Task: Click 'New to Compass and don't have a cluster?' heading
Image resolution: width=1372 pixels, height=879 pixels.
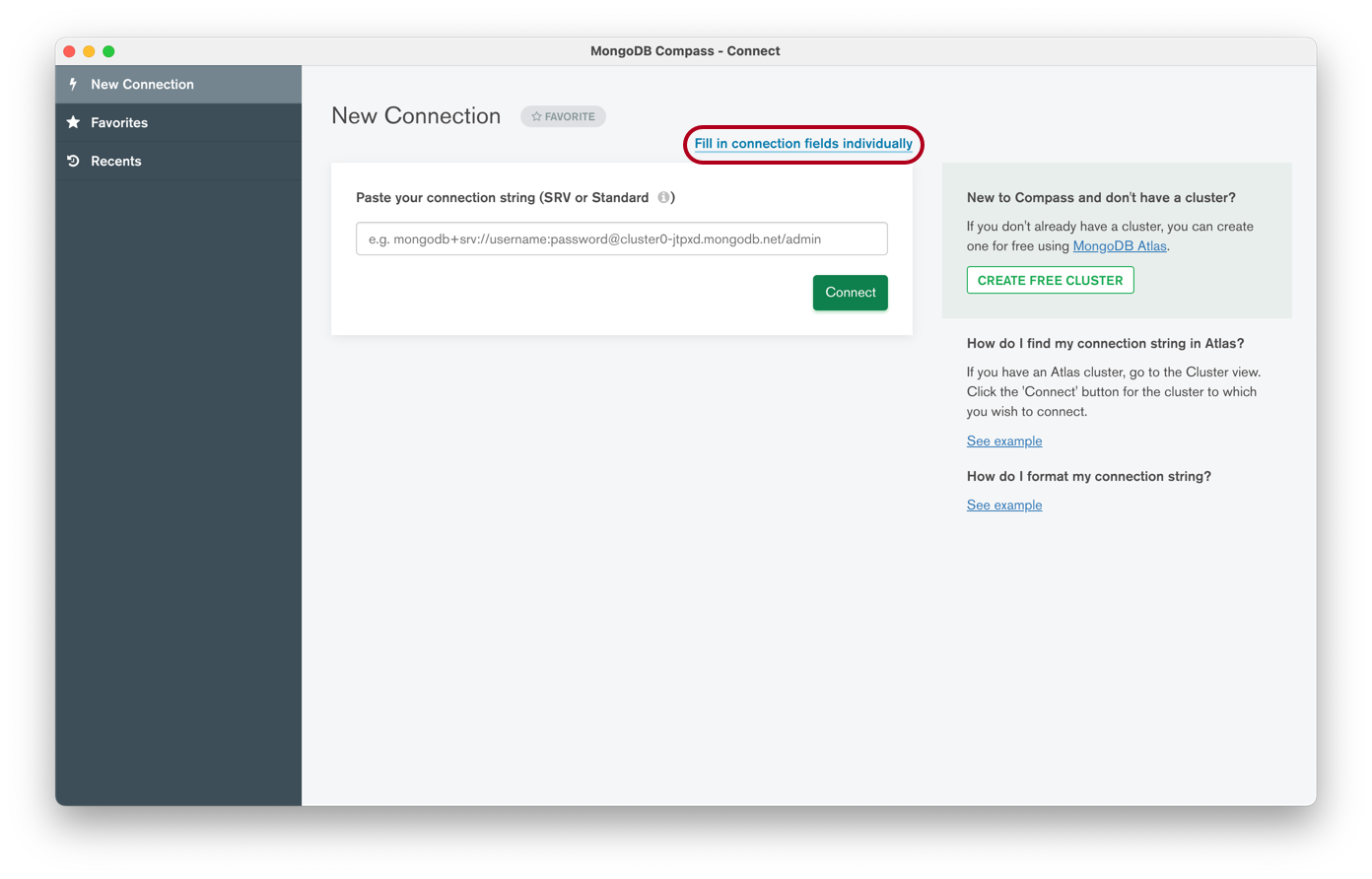Action: point(1101,198)
